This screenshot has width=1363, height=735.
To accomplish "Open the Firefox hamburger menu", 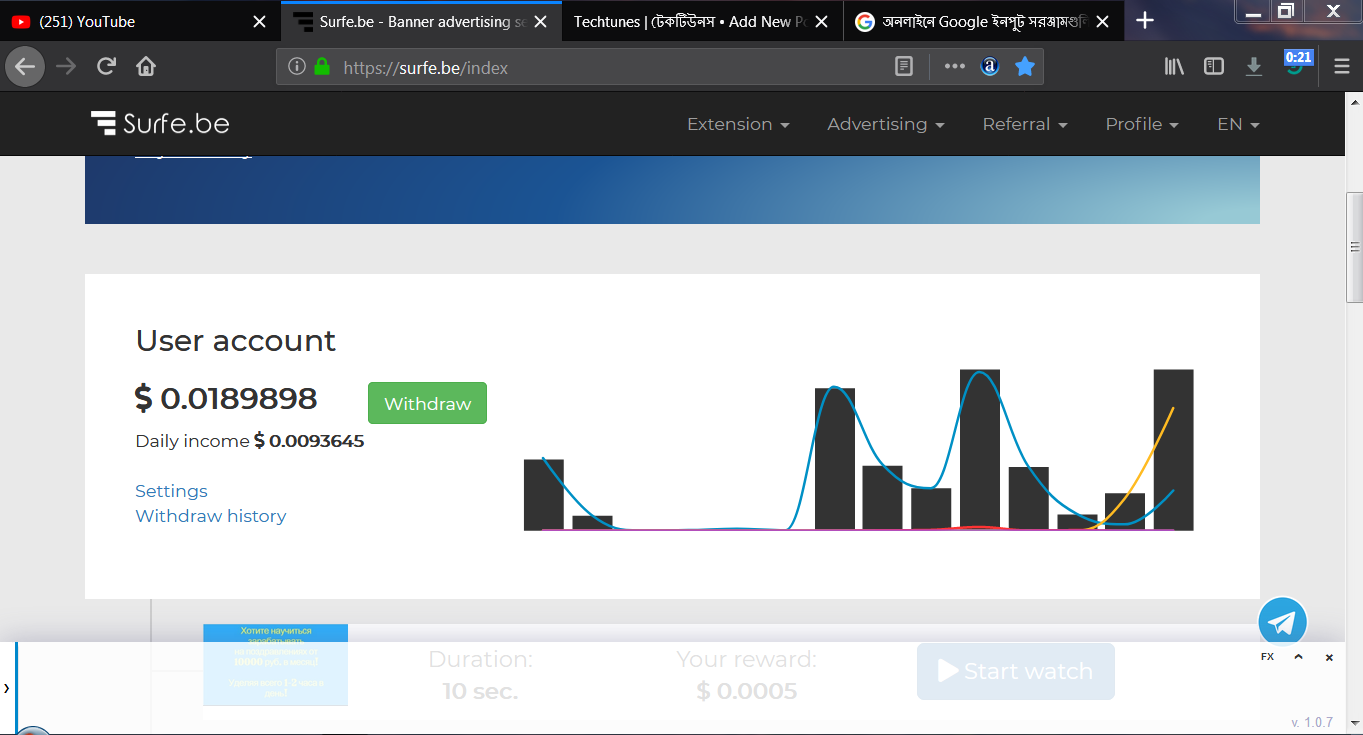I will coord(1342,67).
